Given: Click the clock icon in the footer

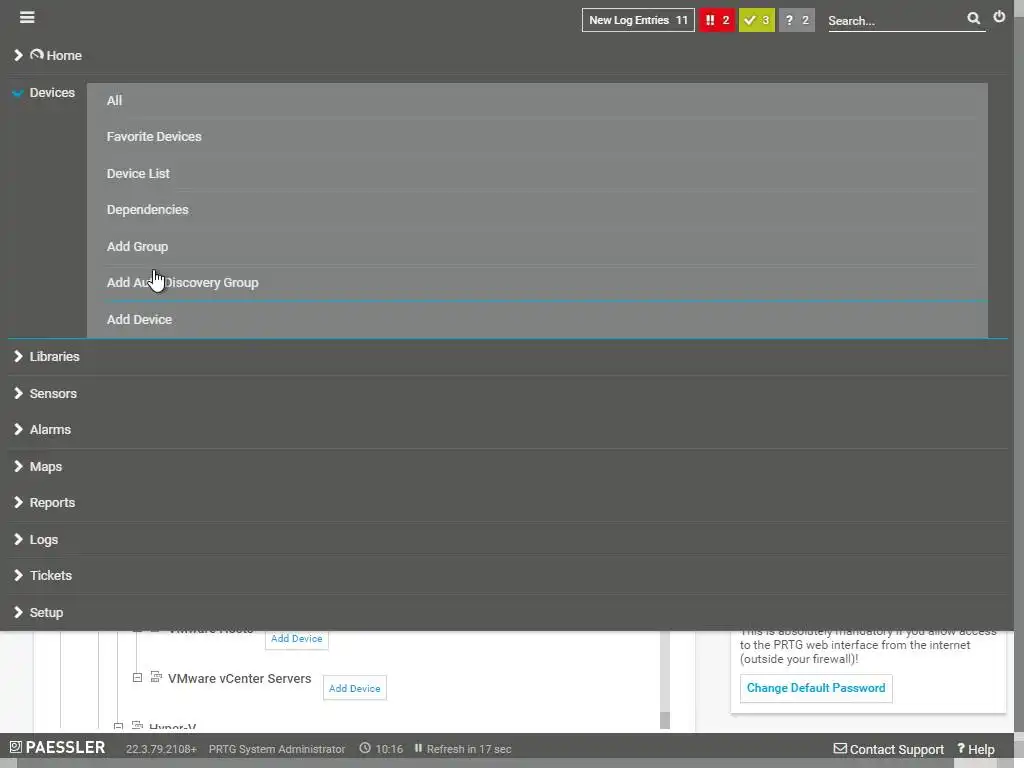Looking at the screenshot, I should (365, 748).
